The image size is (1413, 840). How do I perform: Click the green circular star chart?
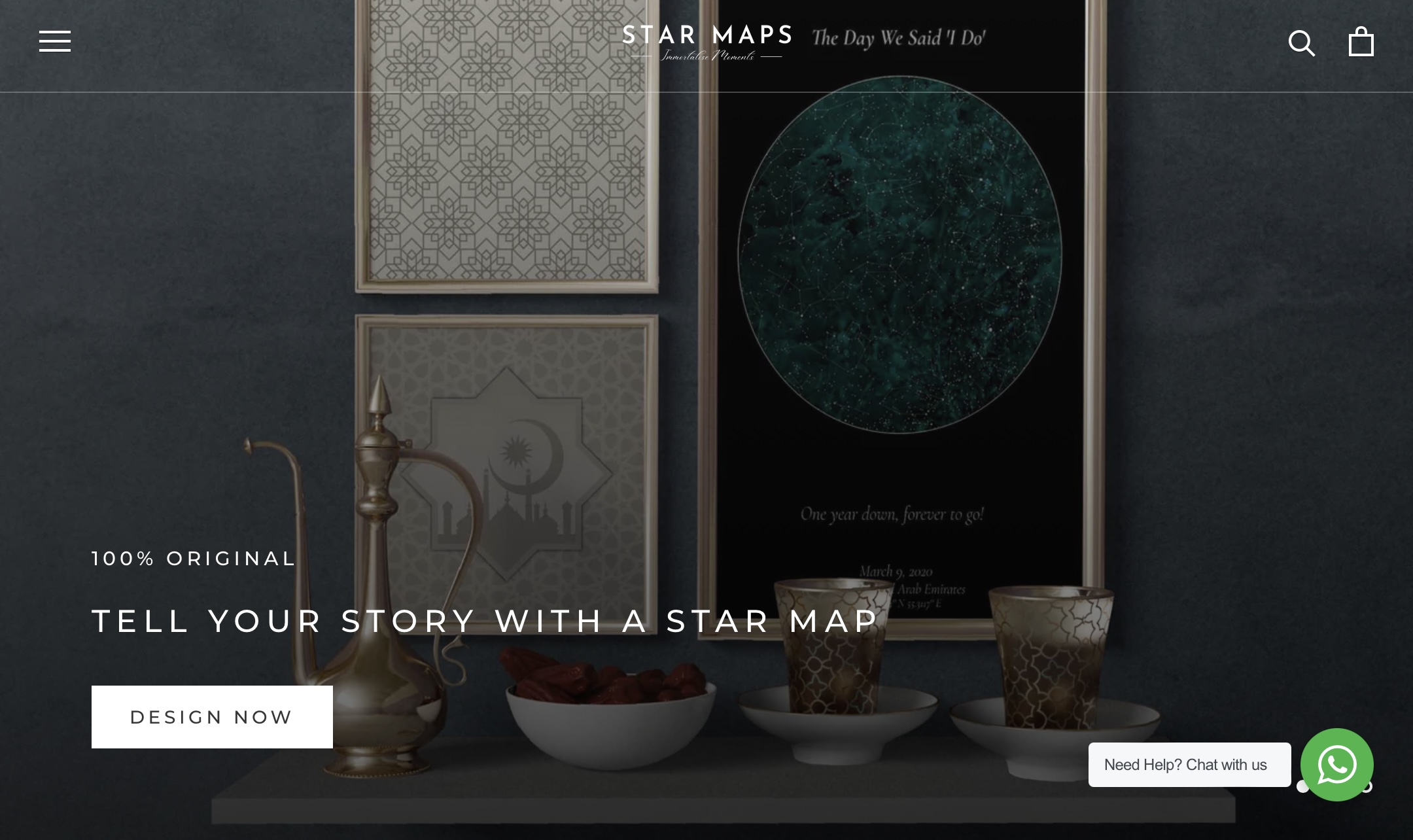point(900,254)
